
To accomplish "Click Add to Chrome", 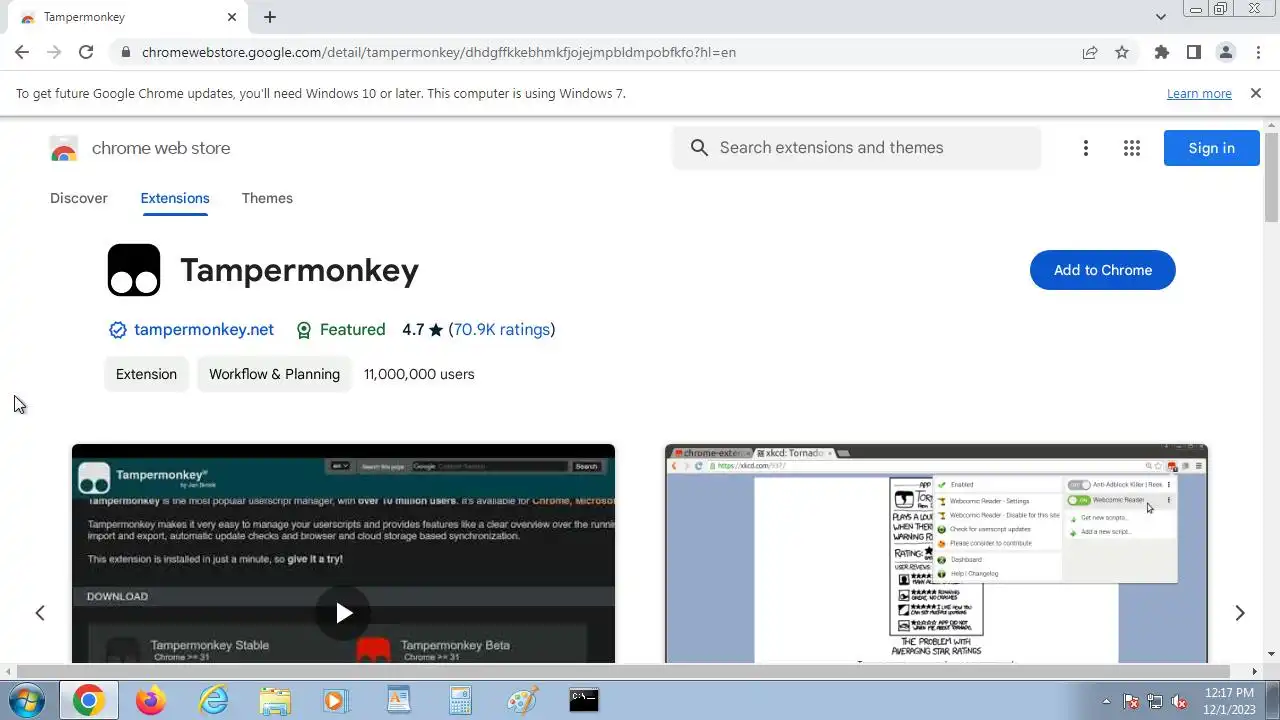I will [x=1102, y=270].
